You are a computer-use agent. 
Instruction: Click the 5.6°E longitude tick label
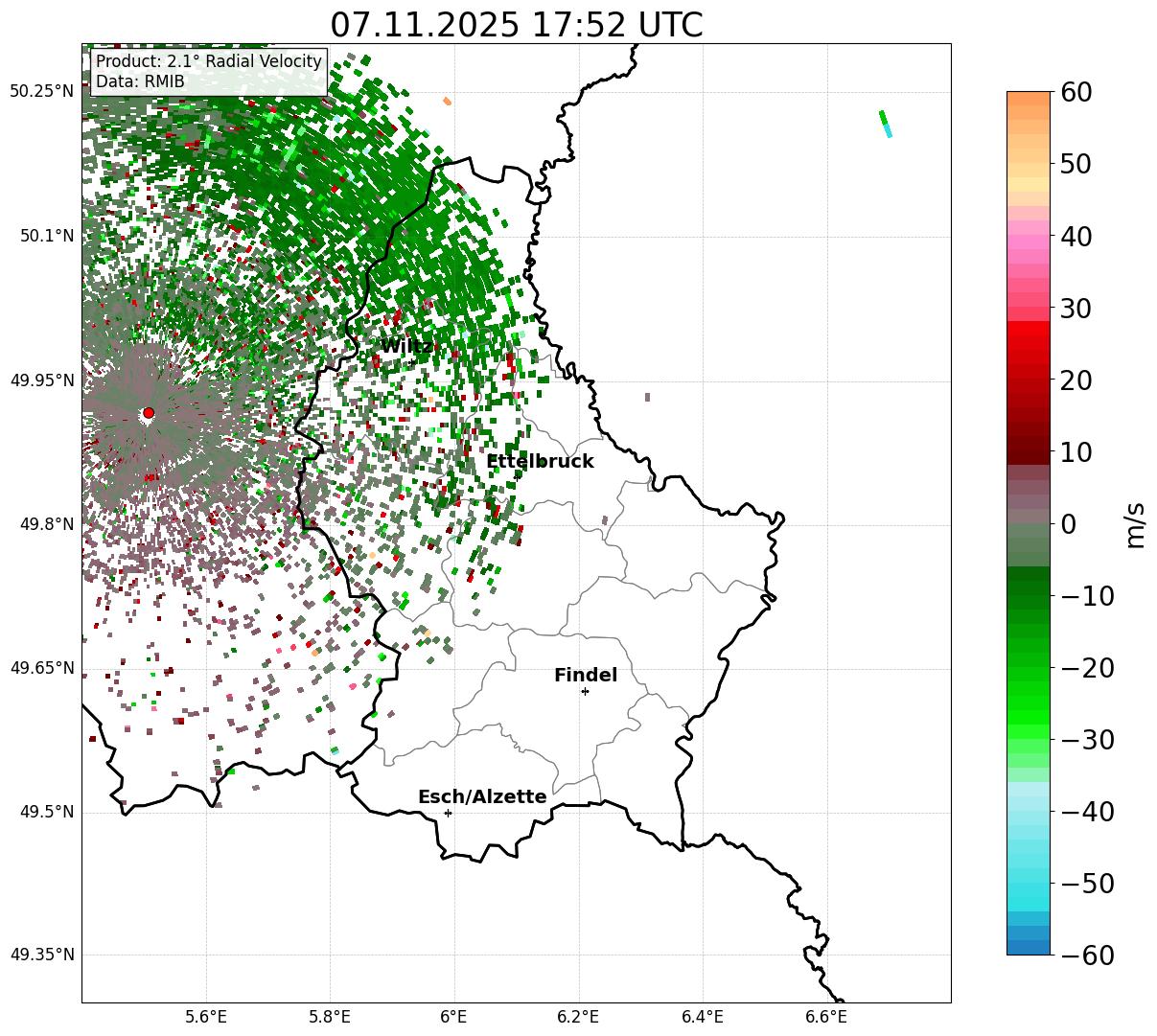click(206, 1017)
